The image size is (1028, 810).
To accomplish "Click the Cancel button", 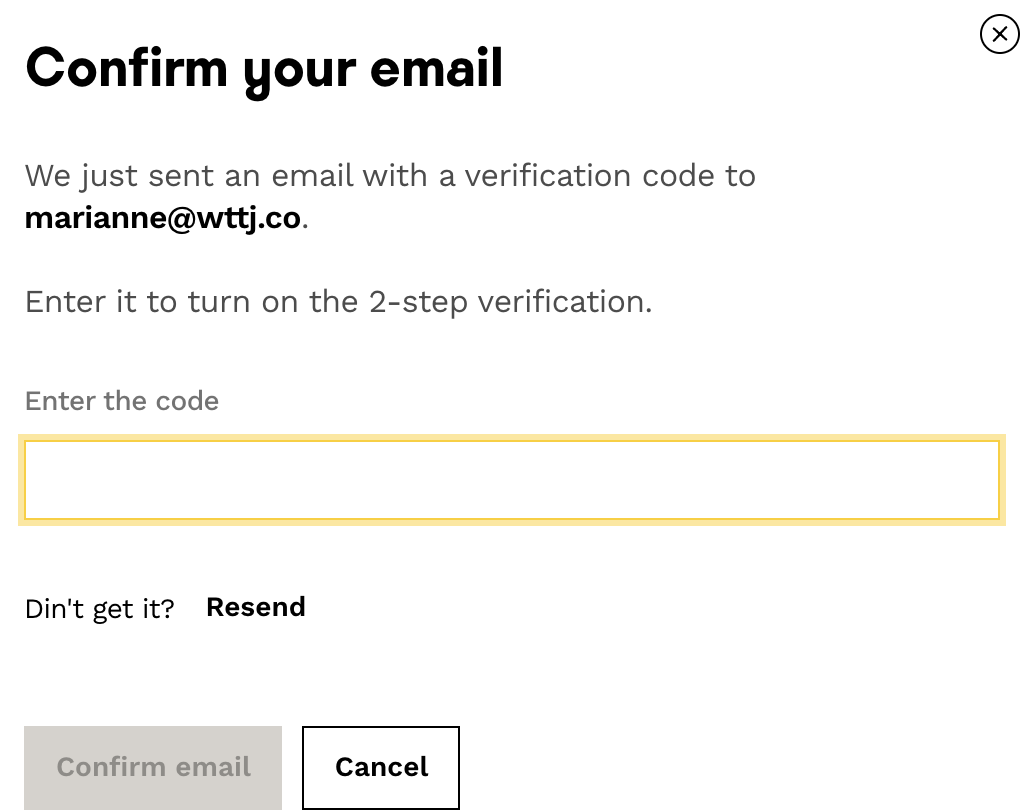I will coord(381,767).
